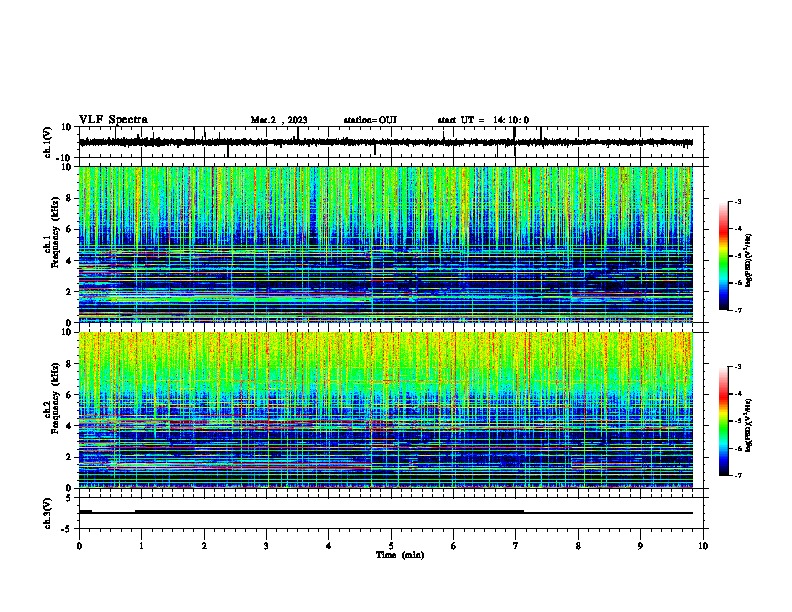Click time axis tick label "3"
Image resolution: width=792 pixels, height=612 pixels.
pos(266,546)
